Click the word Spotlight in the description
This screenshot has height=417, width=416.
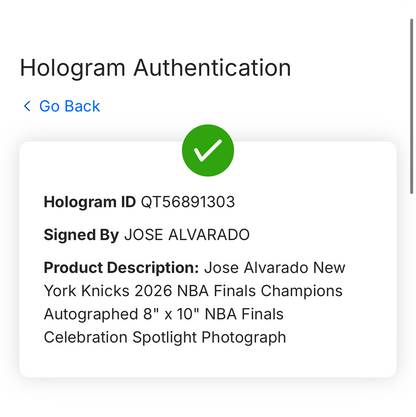click(165, 338)
